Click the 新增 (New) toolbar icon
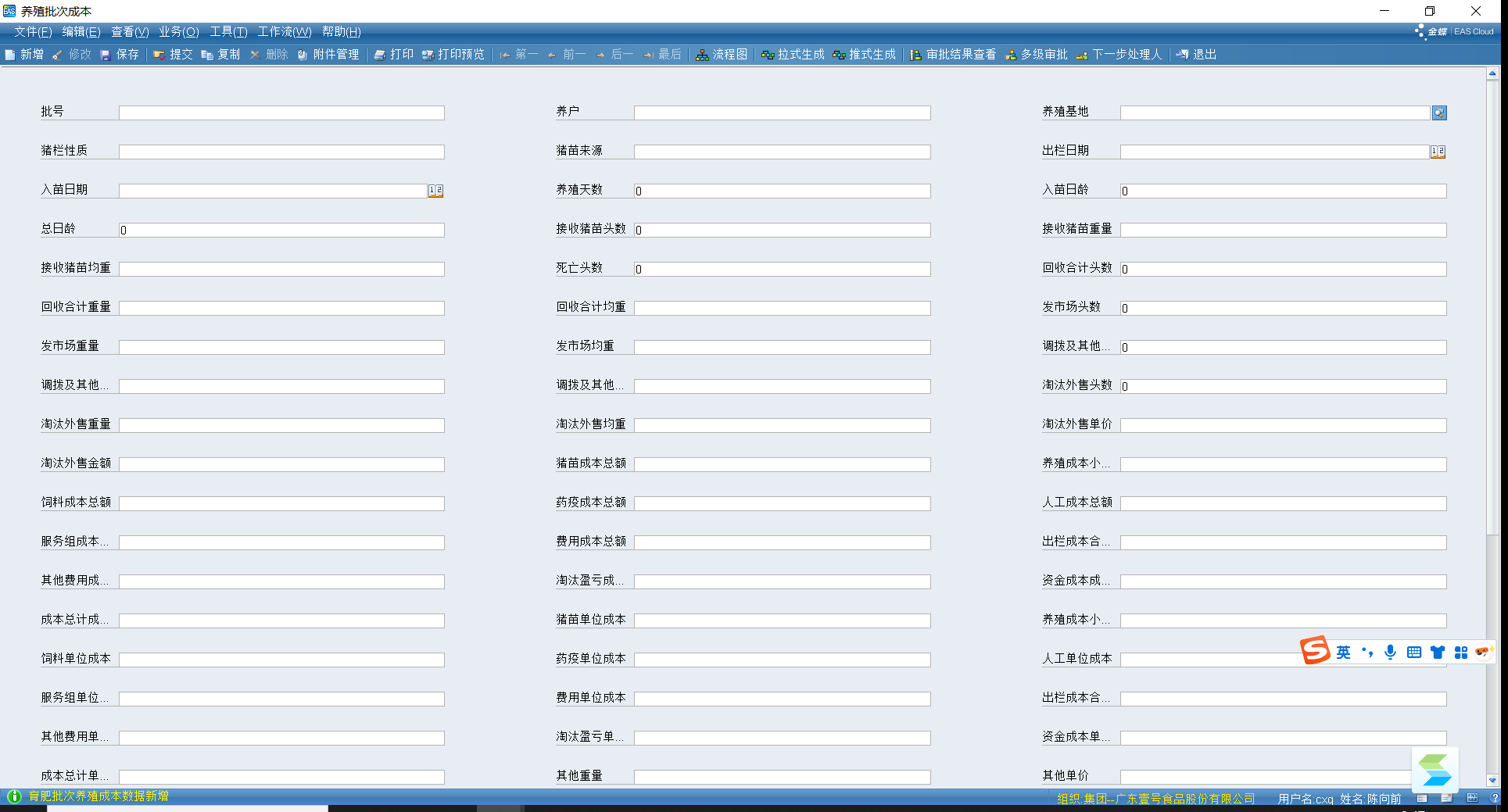Viewport: 1508px width, 812px height. 11,55
